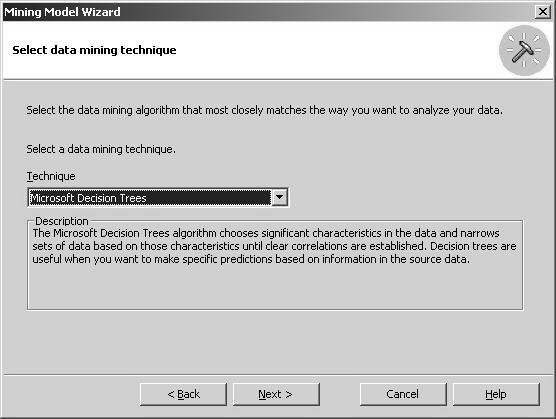Click the Mining Model Wizard title bar
Viewport: 556px width, 419px height.
pyautogui.click(x=269, y=12)
